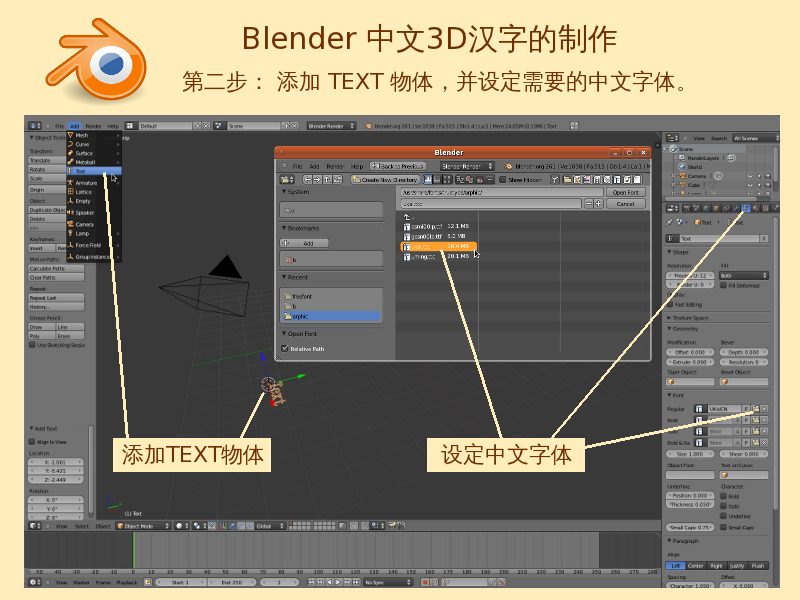Image resolution: width=800 pixels, height=600 pixels.
Task: Click the minus filename decrement icon
Action: (x=588, y=204)
